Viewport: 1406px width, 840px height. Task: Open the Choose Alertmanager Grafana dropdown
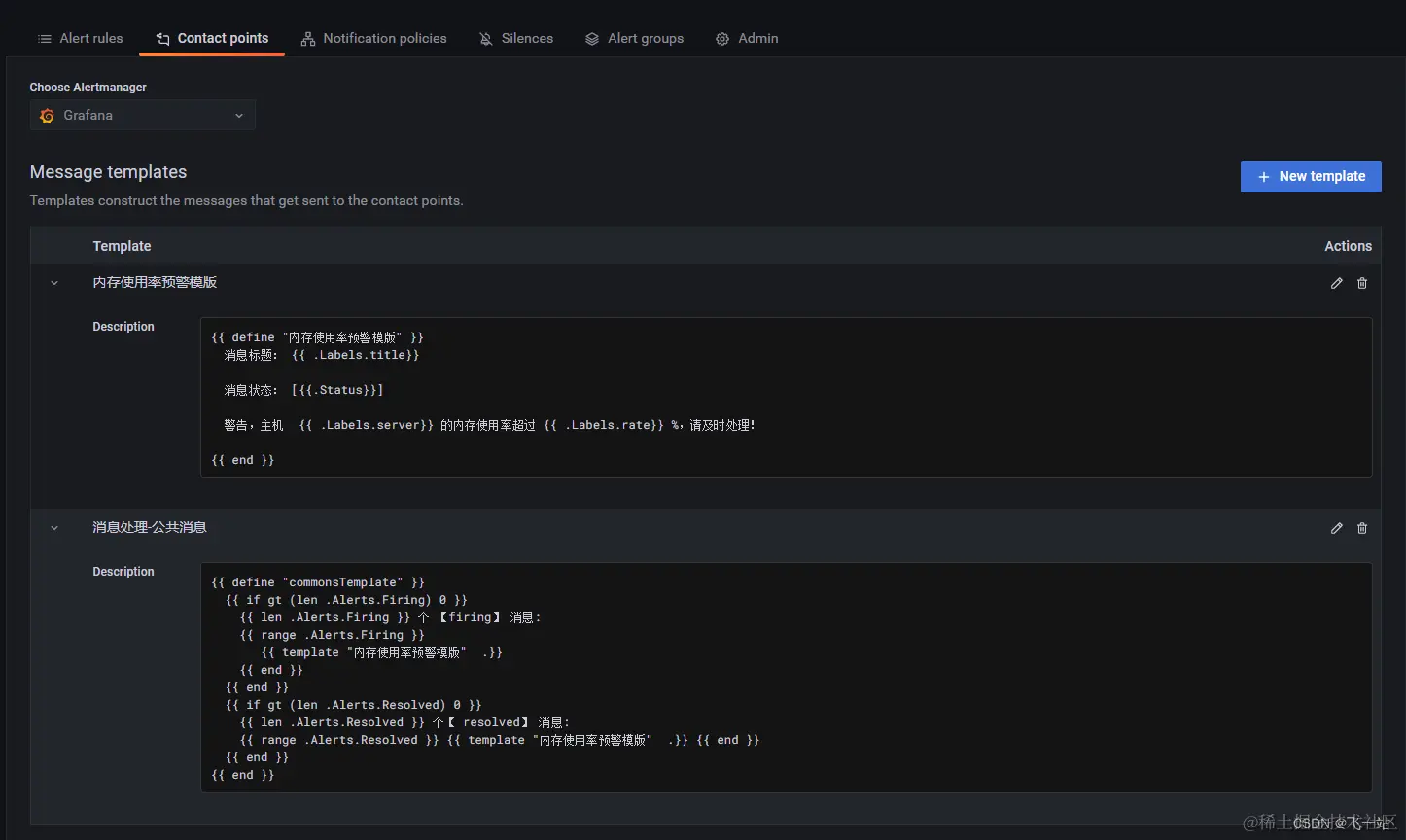coord(143,115)
